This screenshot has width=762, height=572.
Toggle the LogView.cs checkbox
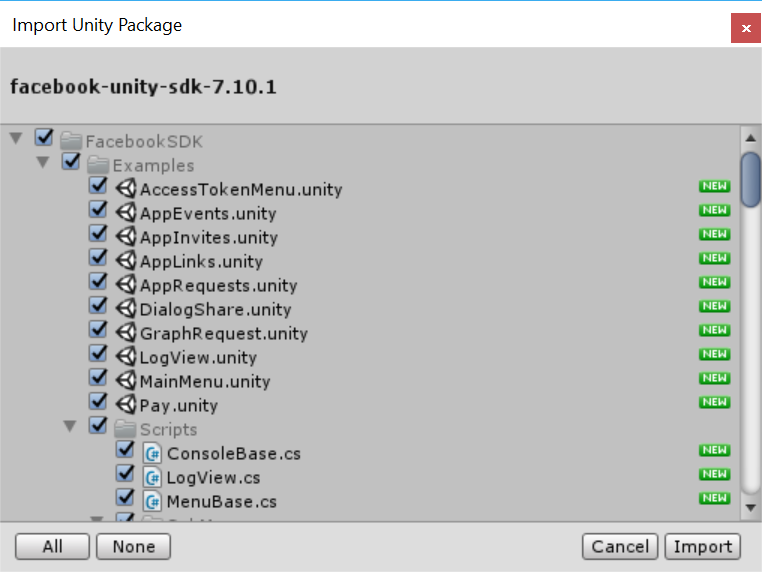(125, 473)
